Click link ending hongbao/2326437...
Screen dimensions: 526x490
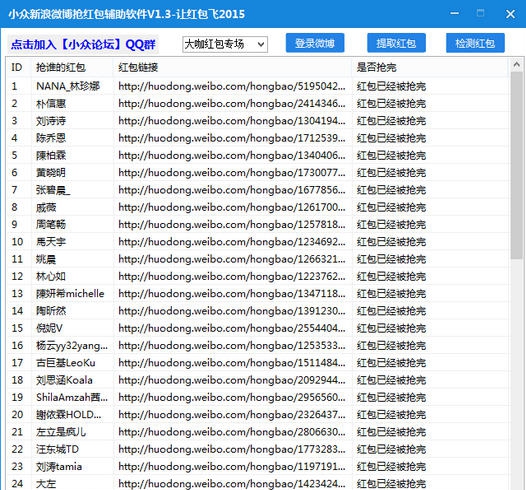[x=232, y=415]
